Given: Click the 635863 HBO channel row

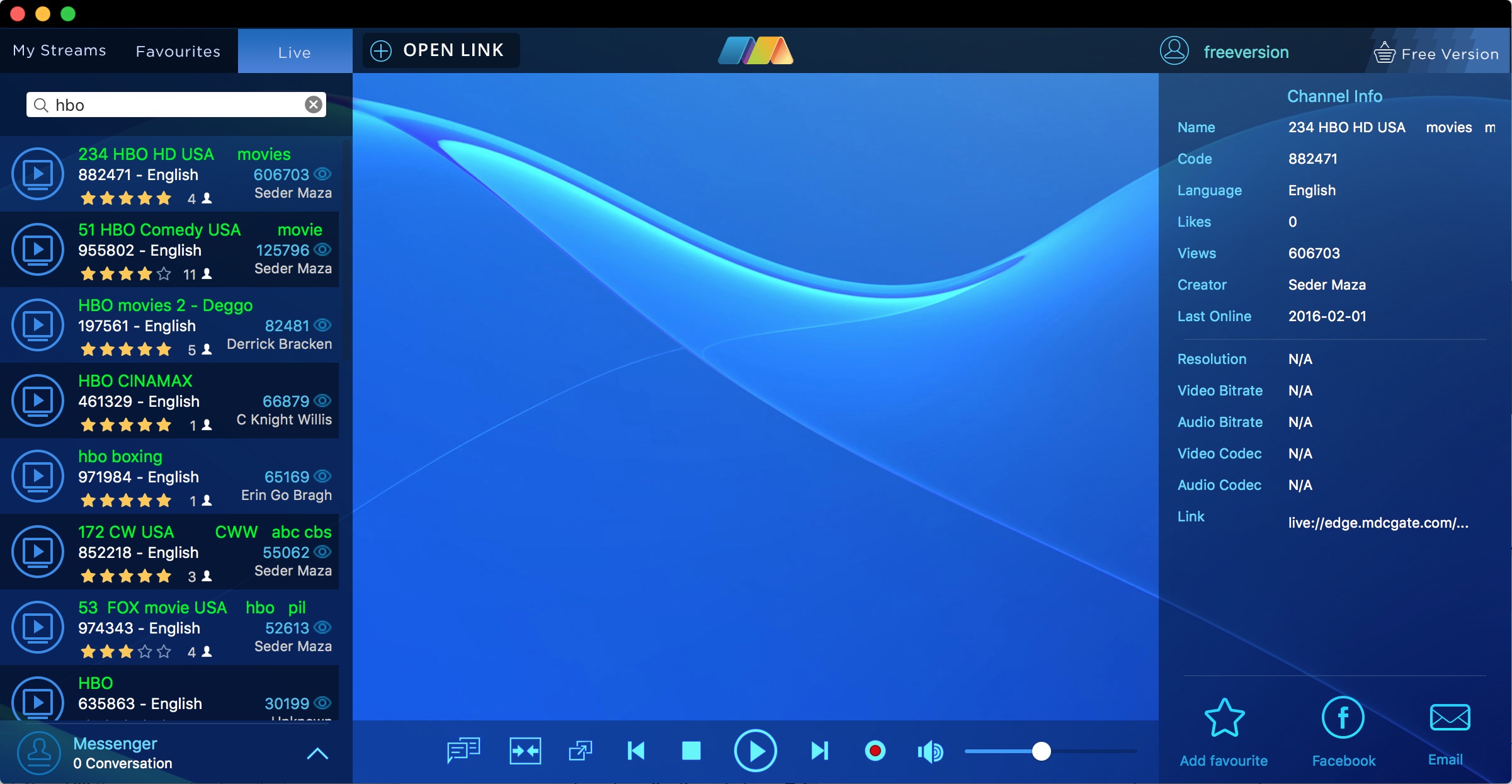Looking at the screenshot, I should (x=170, y=693).
